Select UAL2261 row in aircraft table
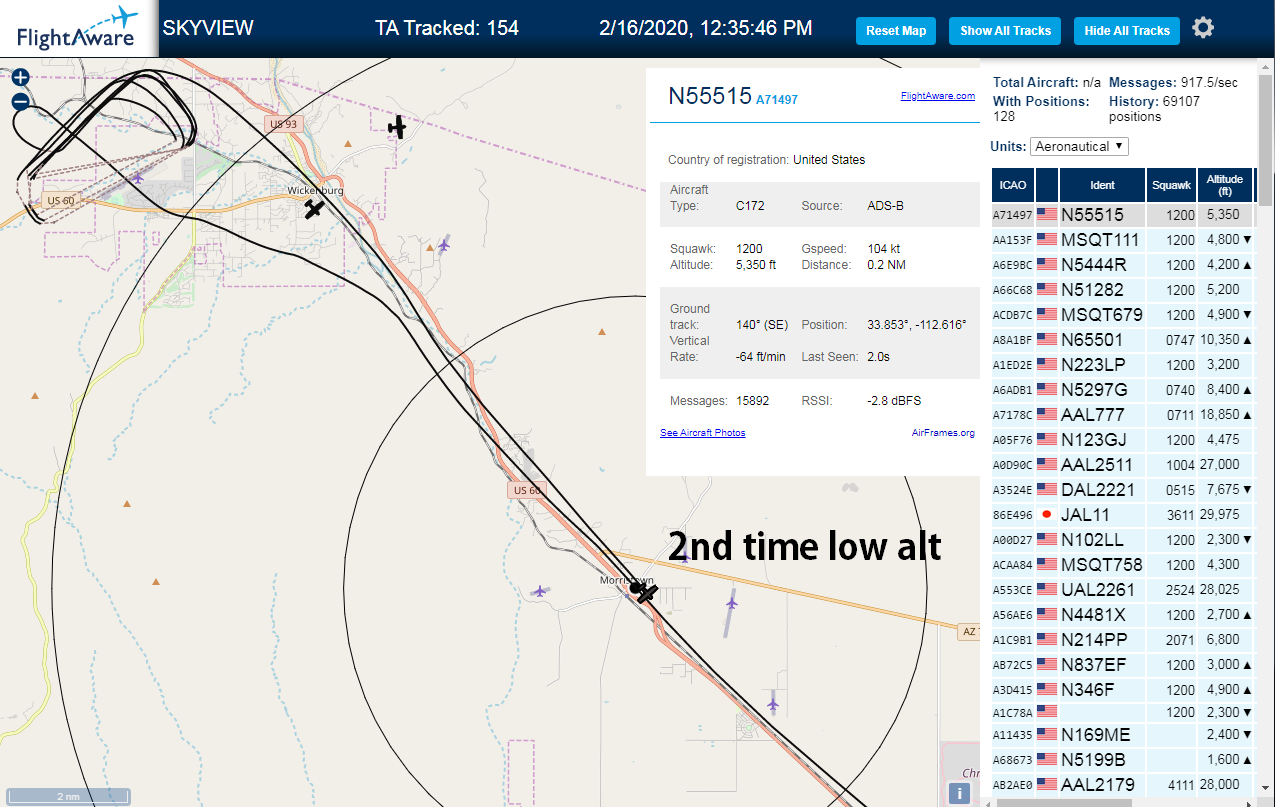1275x807 pixels. (x=1122, y=589)
